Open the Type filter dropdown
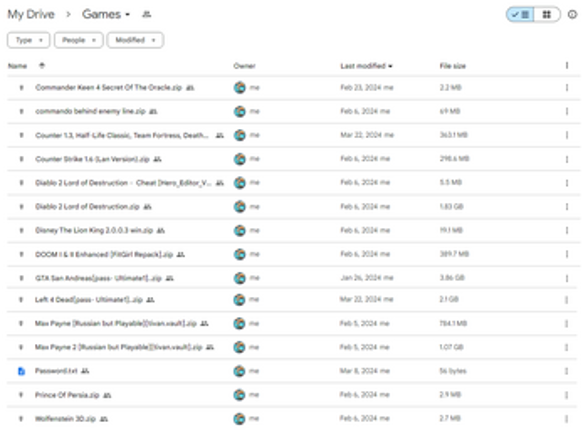 [29, 40]
